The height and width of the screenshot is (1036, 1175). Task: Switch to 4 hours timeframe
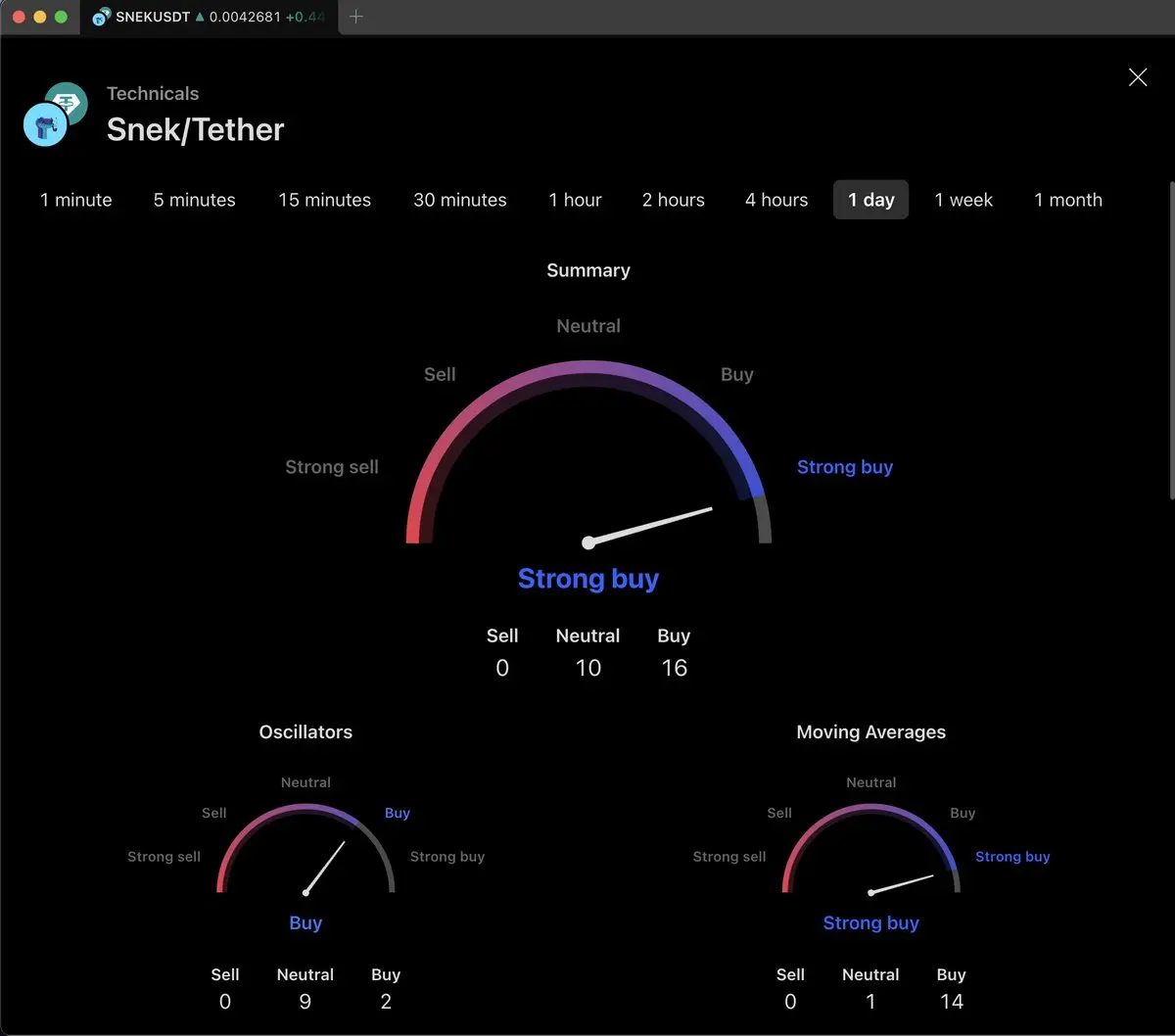(x=776, y=200)
